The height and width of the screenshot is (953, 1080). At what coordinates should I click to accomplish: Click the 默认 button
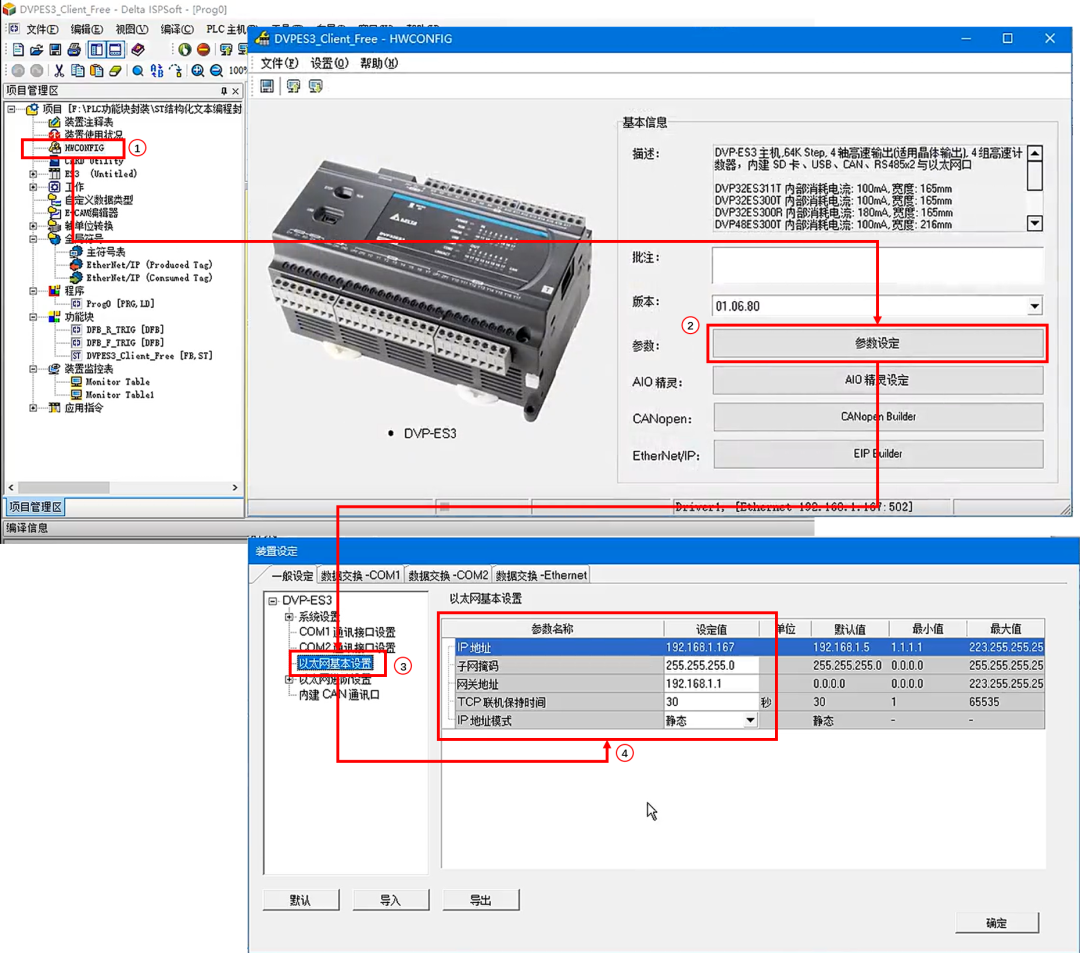300,900
